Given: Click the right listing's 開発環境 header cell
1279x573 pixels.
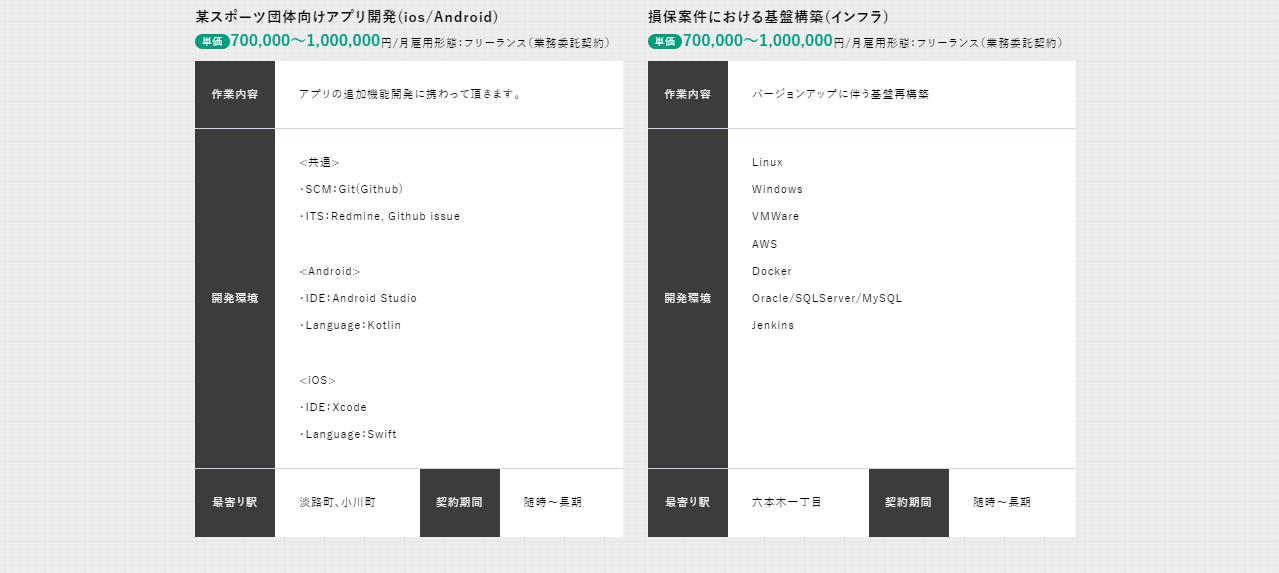Looking at the screenshot, I should (x=688, y=298).
